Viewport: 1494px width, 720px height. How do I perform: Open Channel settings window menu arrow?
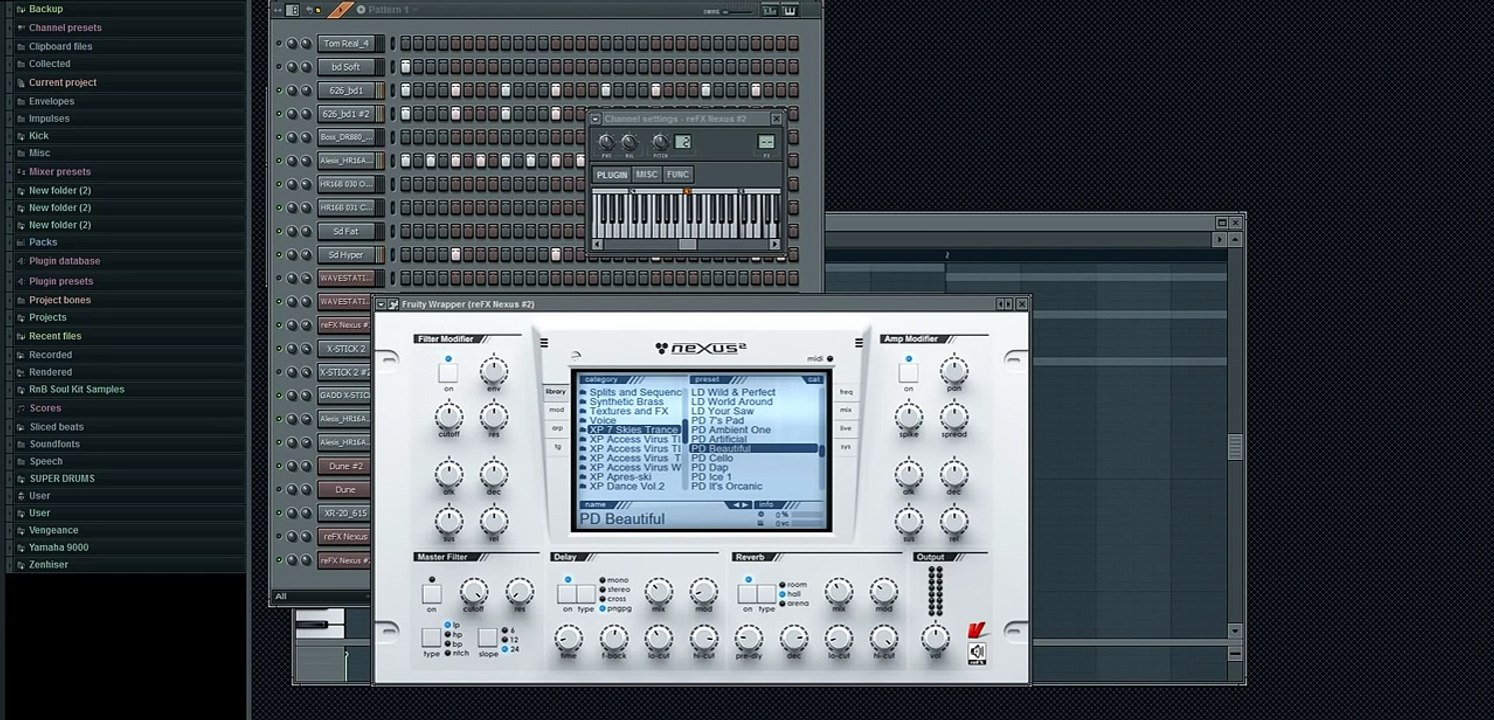[x=596, y=119]
